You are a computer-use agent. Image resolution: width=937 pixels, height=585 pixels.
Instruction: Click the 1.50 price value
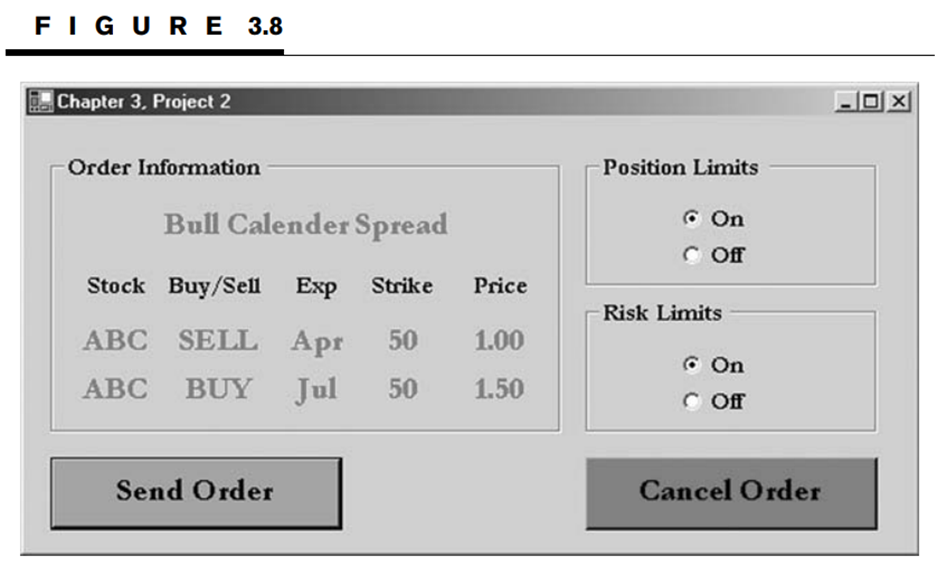[499, 389]
